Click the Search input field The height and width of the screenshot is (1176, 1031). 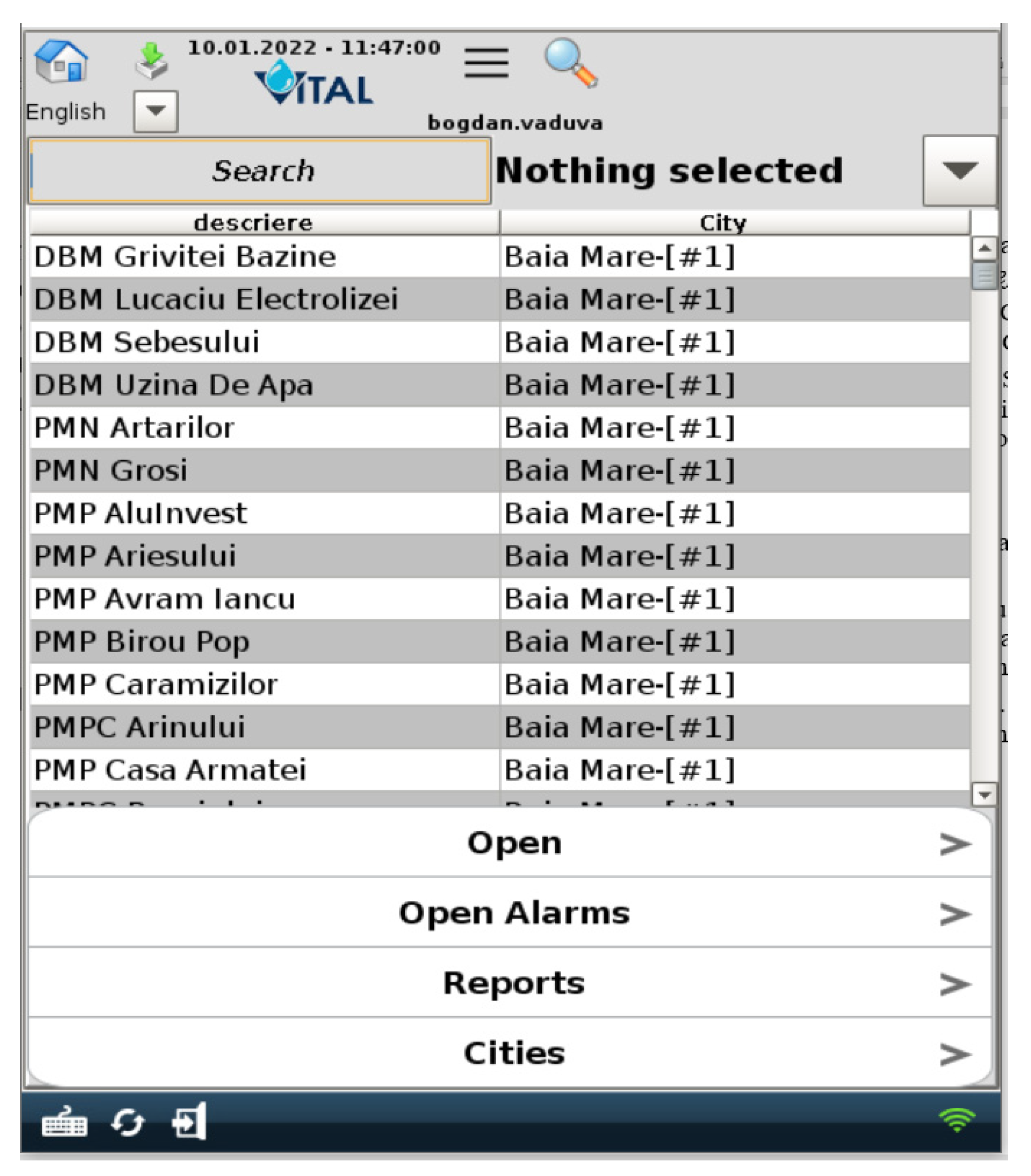(260, 171)
